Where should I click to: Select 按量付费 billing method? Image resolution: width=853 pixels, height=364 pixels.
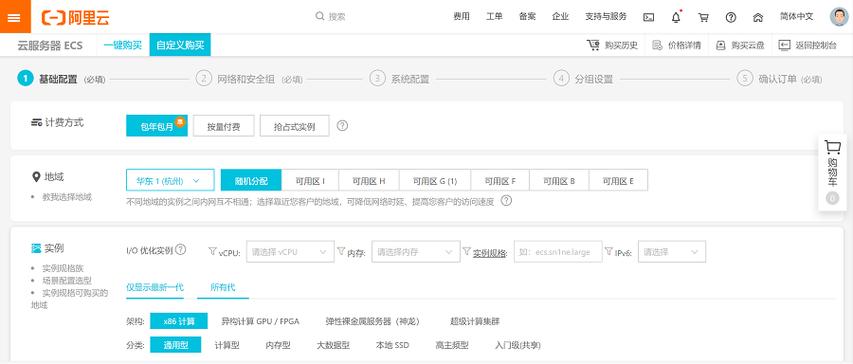[x=224, y=126]
